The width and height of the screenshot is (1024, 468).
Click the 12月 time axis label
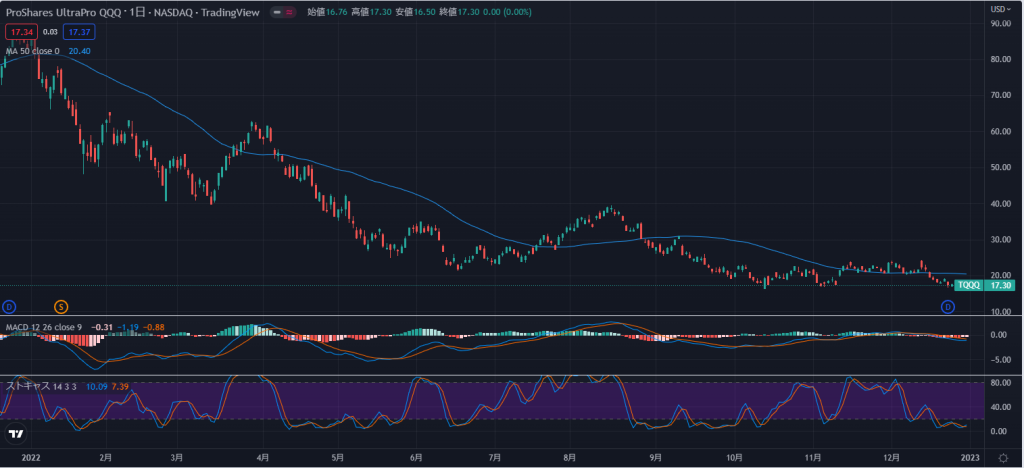(x=893, y=457)
